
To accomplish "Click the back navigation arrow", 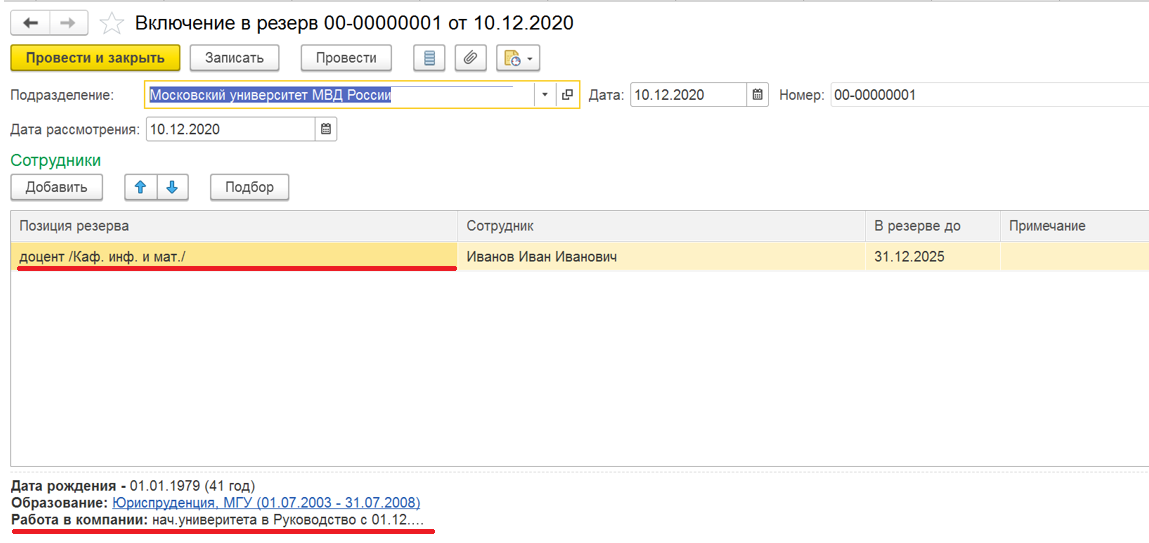I will coord(30,22).
